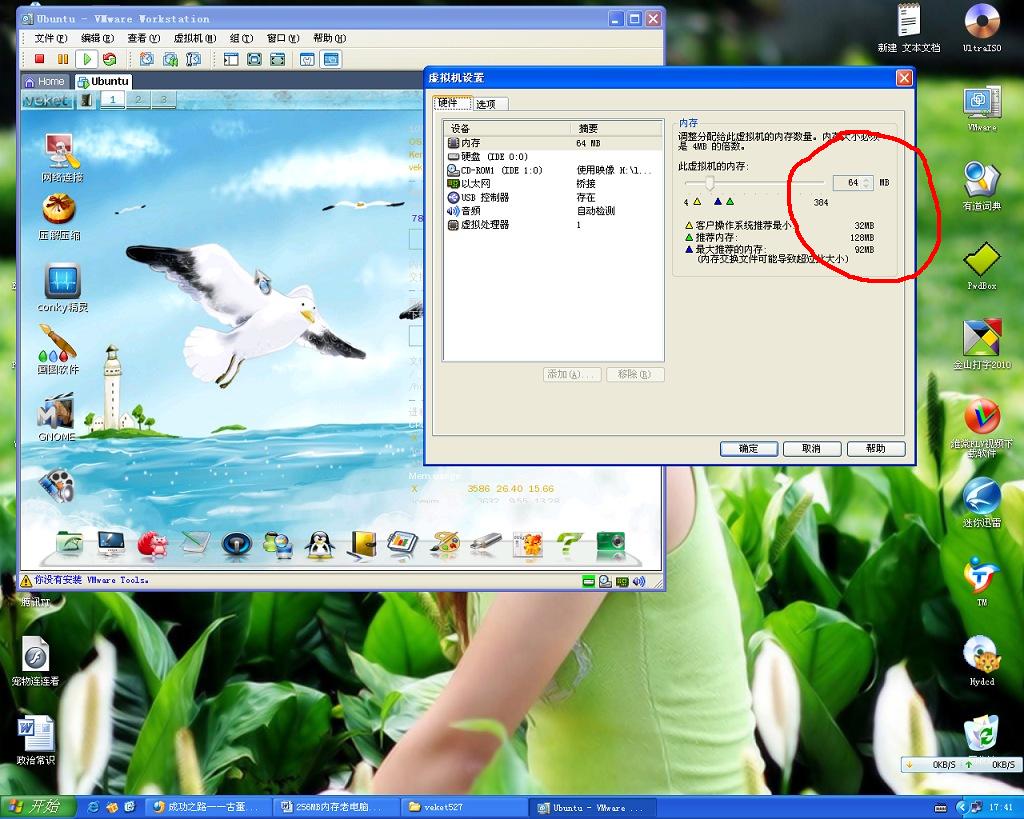Open the 编辑 menu
1024x819 pixels.
pyautogui.click(x=97, y=39)
